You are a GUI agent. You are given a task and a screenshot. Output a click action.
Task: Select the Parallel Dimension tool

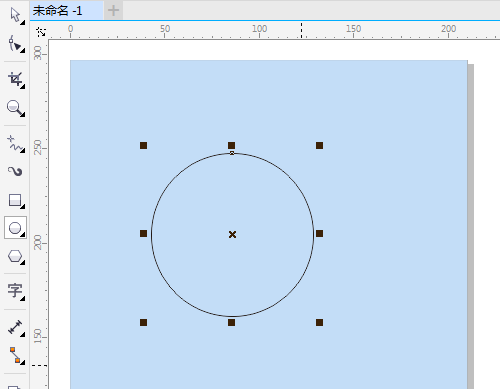click(15, 327)
